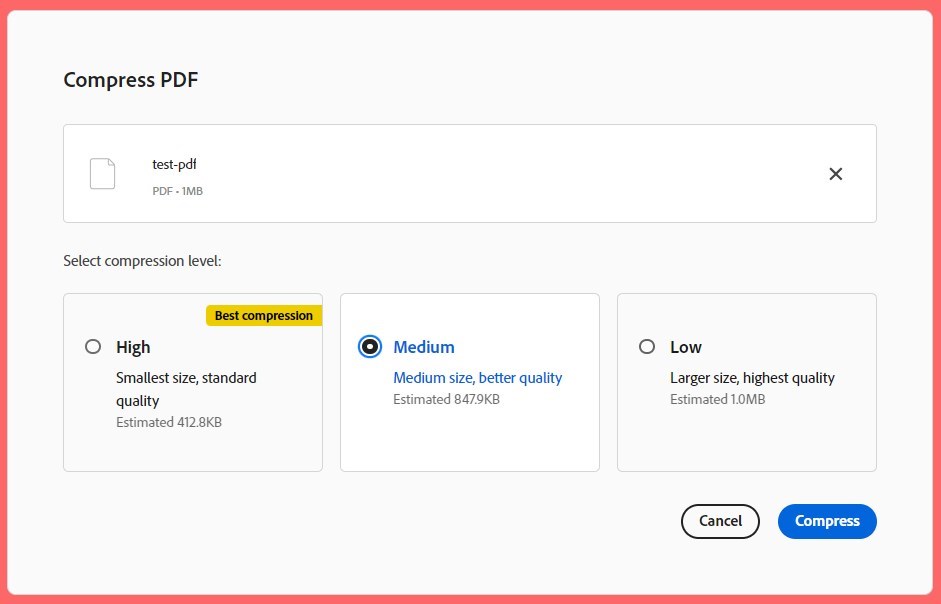Click the Best compression badge
This screenshot has height=604, width=941.
point(263,315)
